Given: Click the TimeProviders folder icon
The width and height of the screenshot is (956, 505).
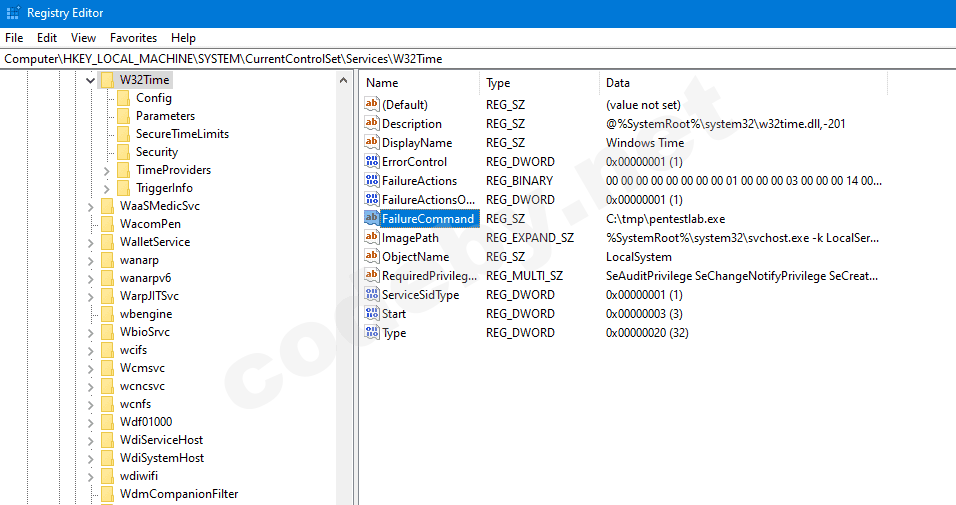Looking at the screenshot, I should click(x=123, y=170).
